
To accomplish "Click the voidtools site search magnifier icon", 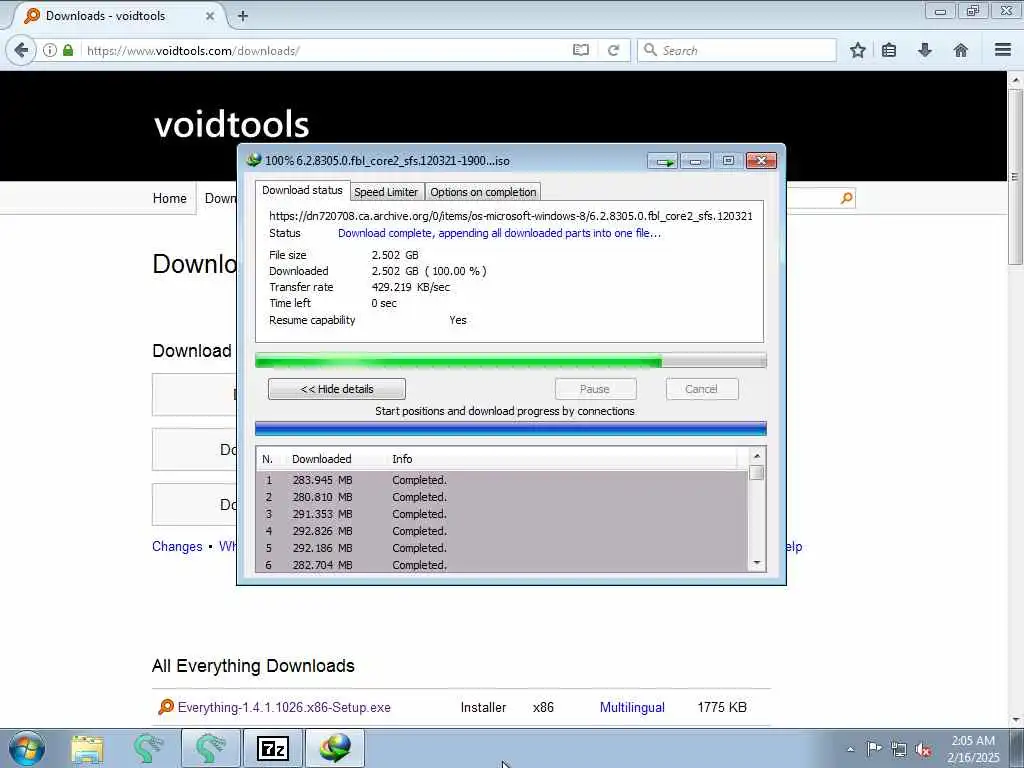I will [x=846, y=198].
